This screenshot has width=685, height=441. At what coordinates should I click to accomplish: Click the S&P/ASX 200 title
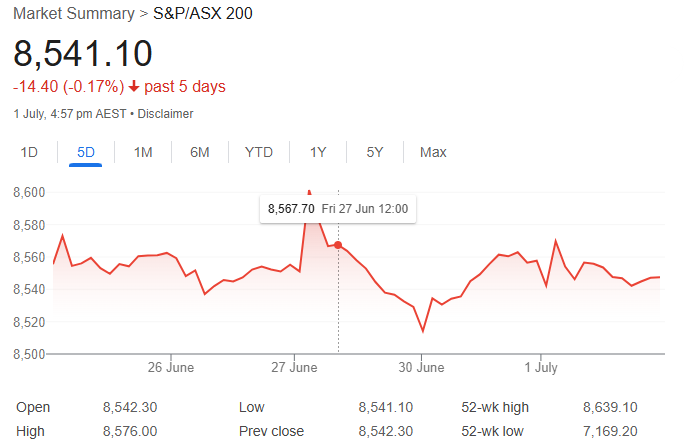[x=203, y=13]
